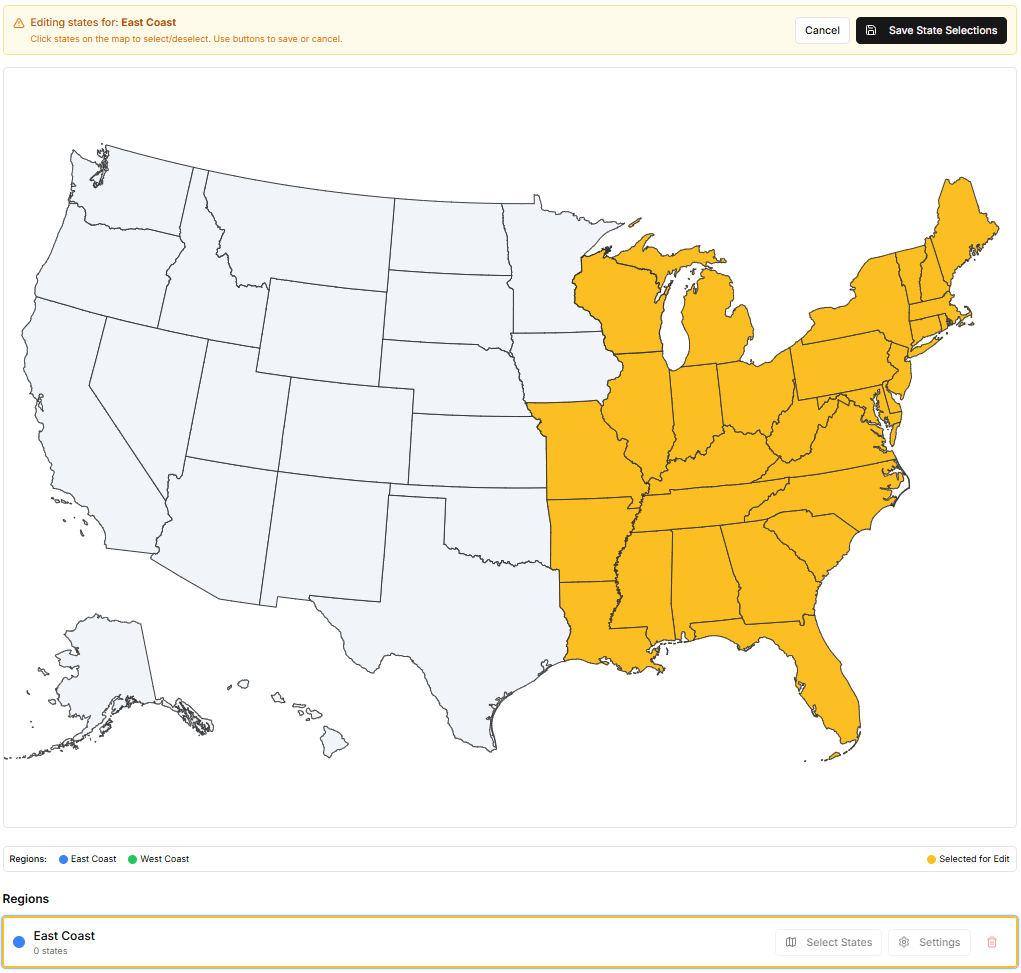Image resolution: width=1021 pixels, height=973 pixels.
Task: Click Select States for East Coast
Action: coord(828,942)
